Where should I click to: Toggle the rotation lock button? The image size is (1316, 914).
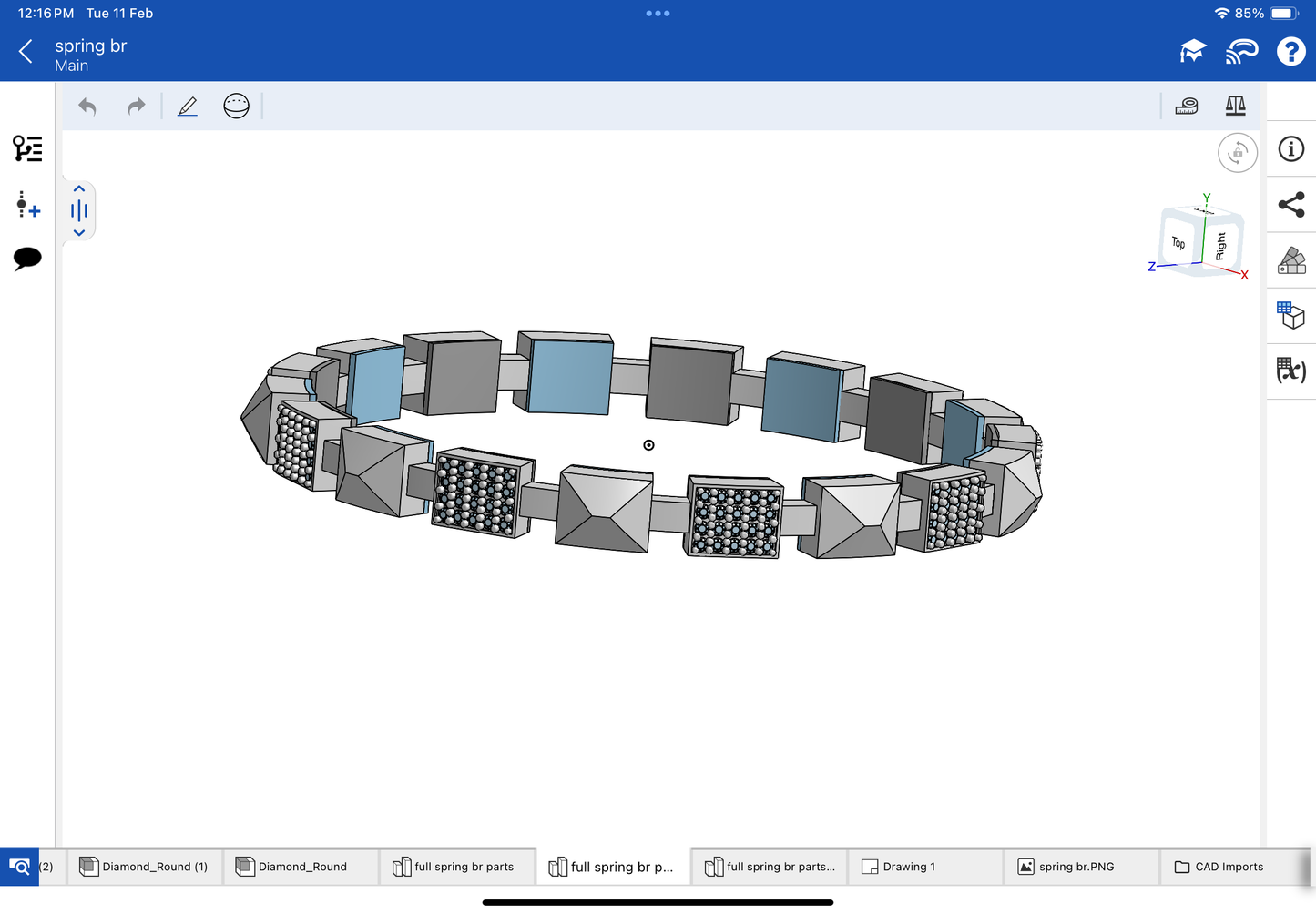point(1237,153)
